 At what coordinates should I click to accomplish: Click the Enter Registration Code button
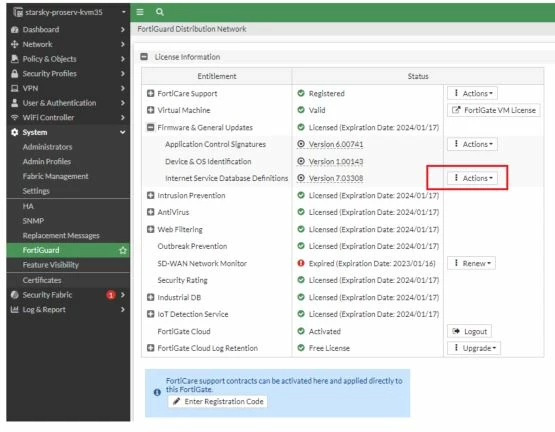(x=218, y=402)
